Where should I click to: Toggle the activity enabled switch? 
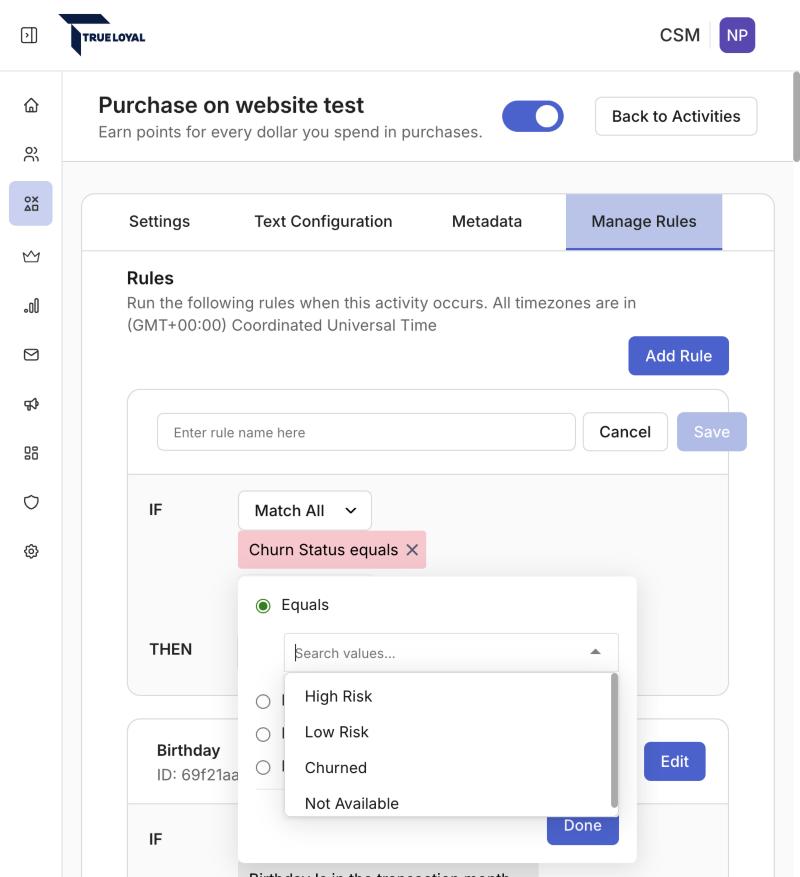pyautogui.click(x=533, y=116)
